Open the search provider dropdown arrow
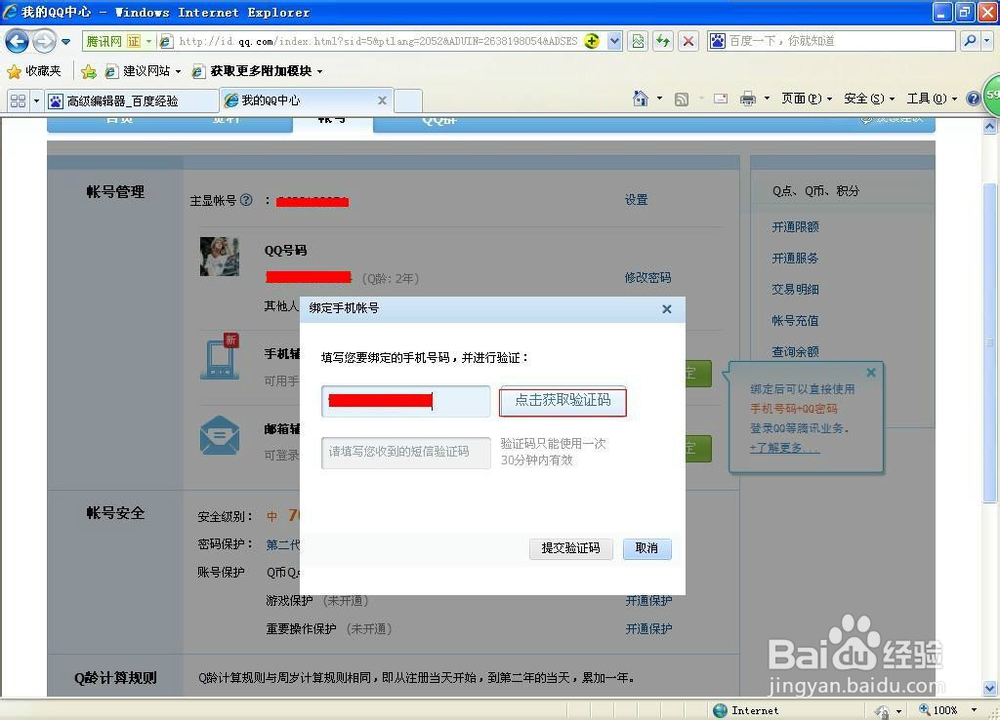 coord(987,41)
